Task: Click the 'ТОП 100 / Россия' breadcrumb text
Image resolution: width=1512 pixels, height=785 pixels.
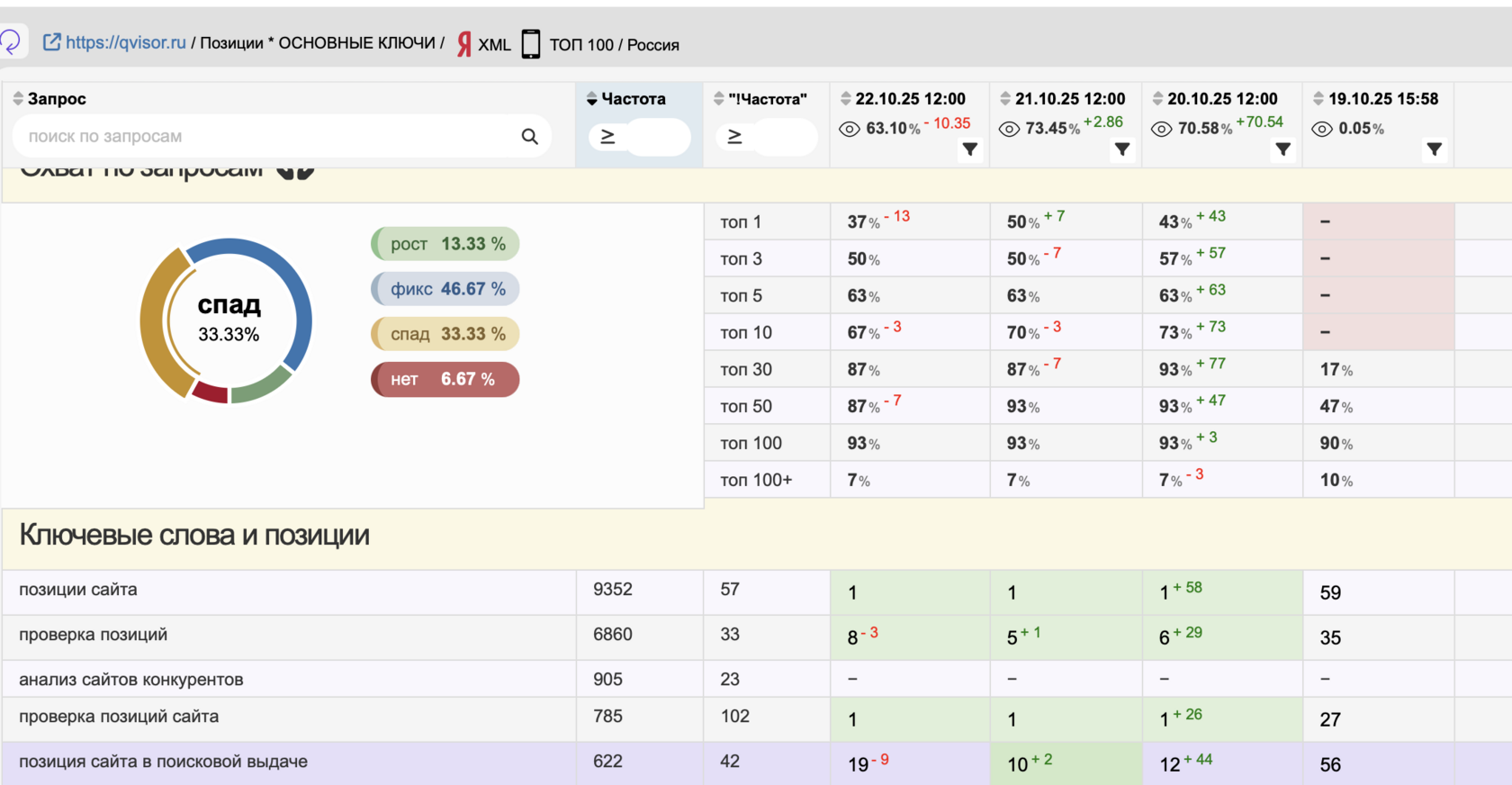Action: point(614,45)
